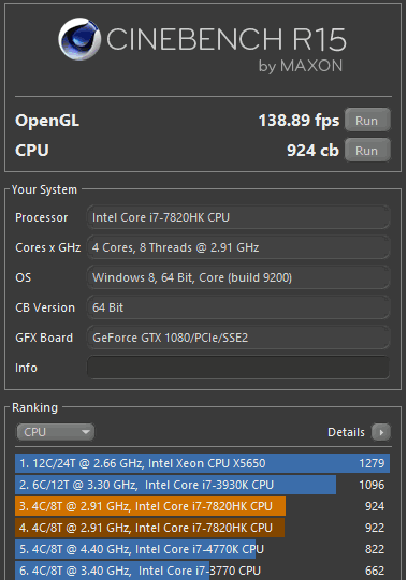Select the Processor field Intel Core i7-7820HK
This screenshot has width=406, height=580.
pos(238,218)
